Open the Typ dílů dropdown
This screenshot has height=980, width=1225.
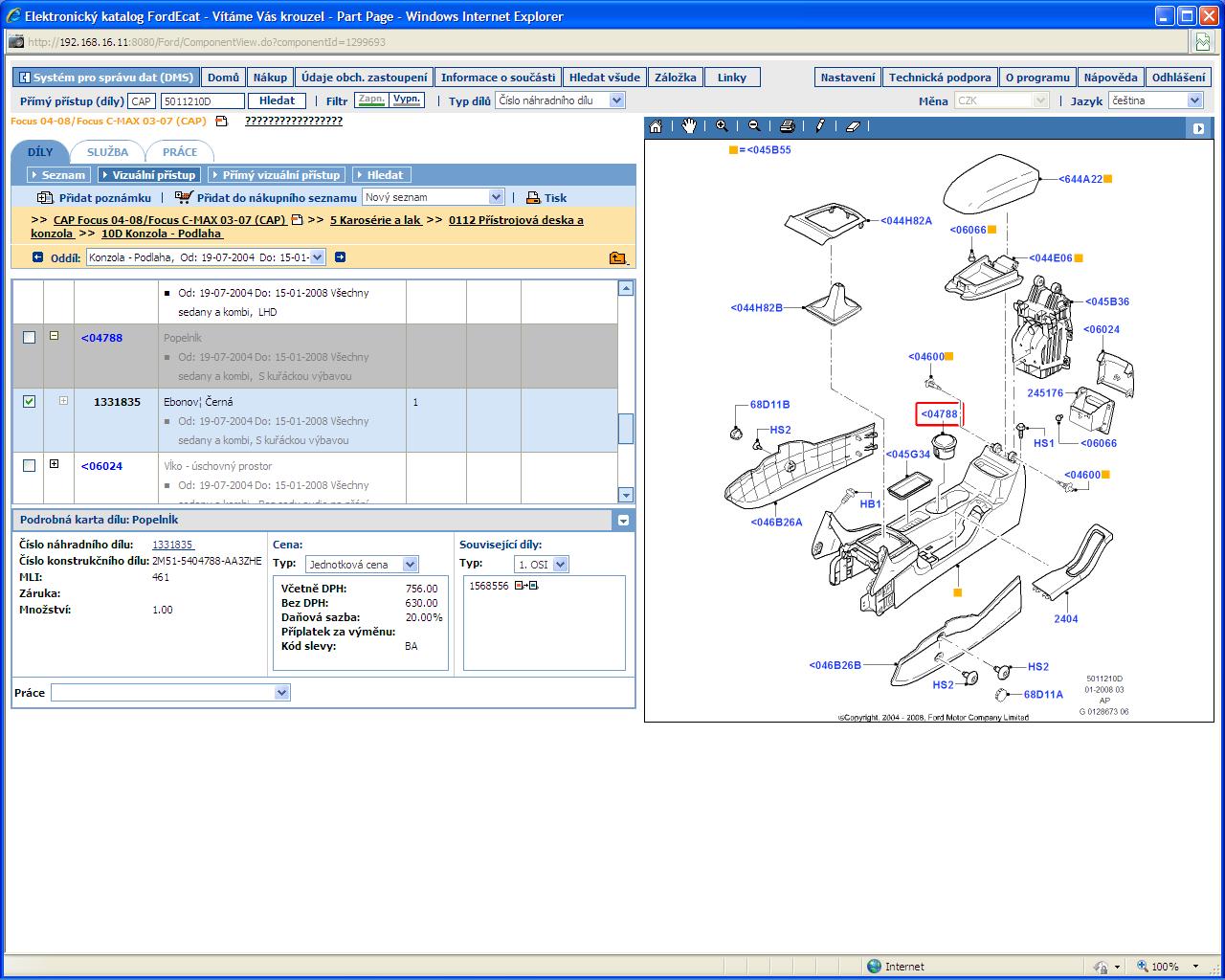pos(616,100)
